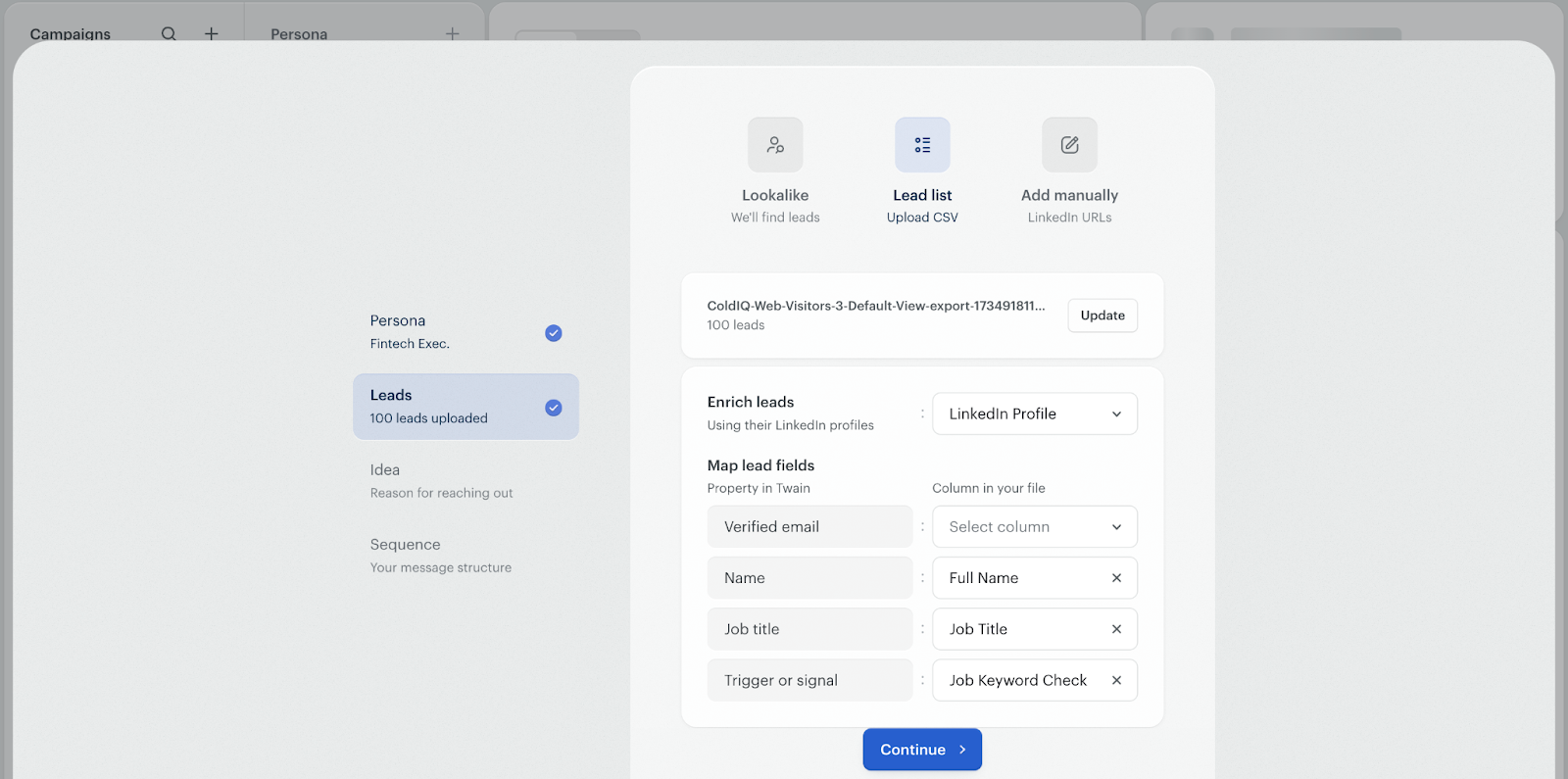Image resolution: width=1568 pixels, height=779 pixels.
Task: Add a new campaign with the plus icon
Action: (x=211, y=34)
